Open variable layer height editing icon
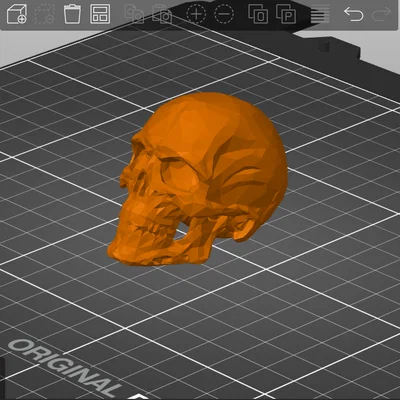Screen dimensions: 400x400 (x=320, y=15)
